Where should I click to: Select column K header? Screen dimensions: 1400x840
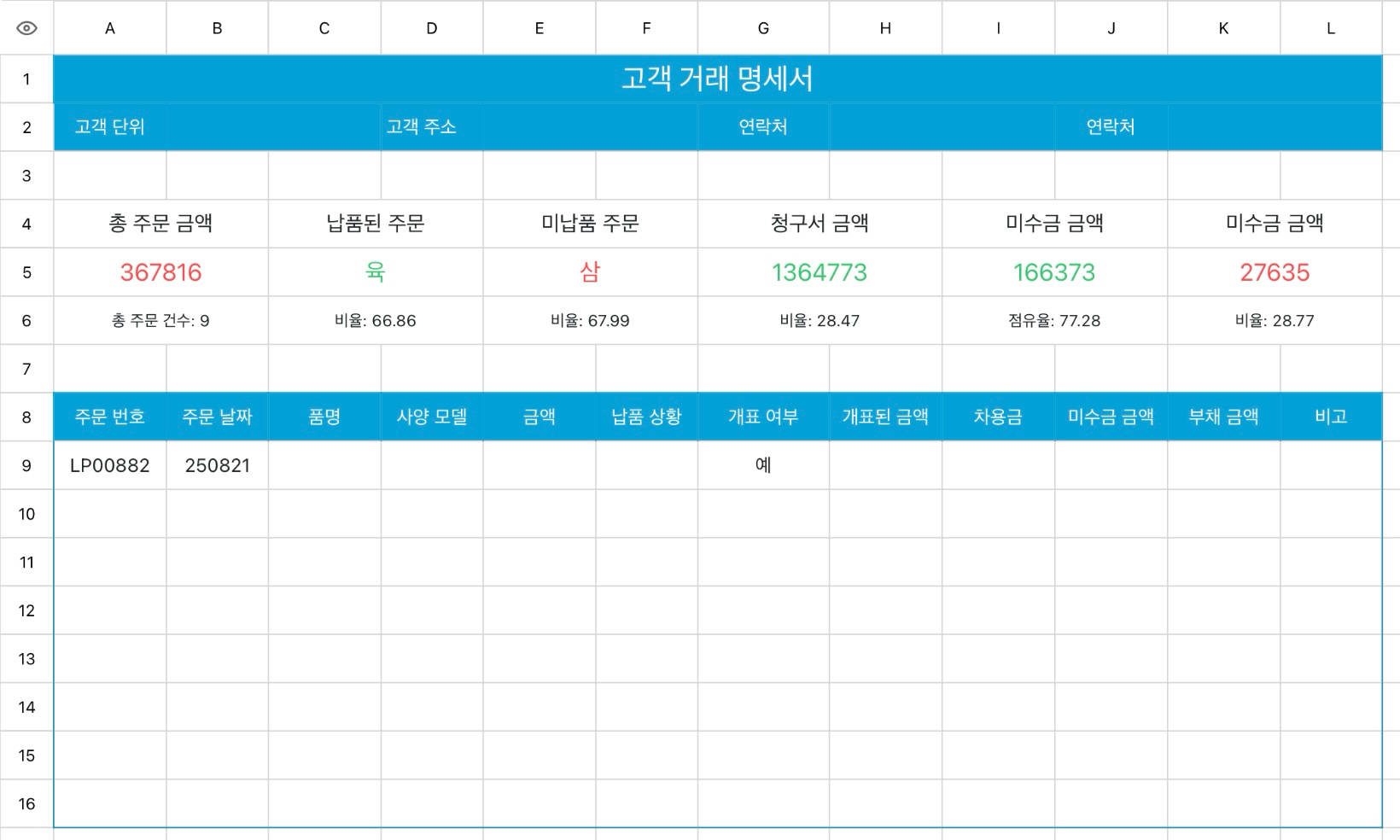1224,28
